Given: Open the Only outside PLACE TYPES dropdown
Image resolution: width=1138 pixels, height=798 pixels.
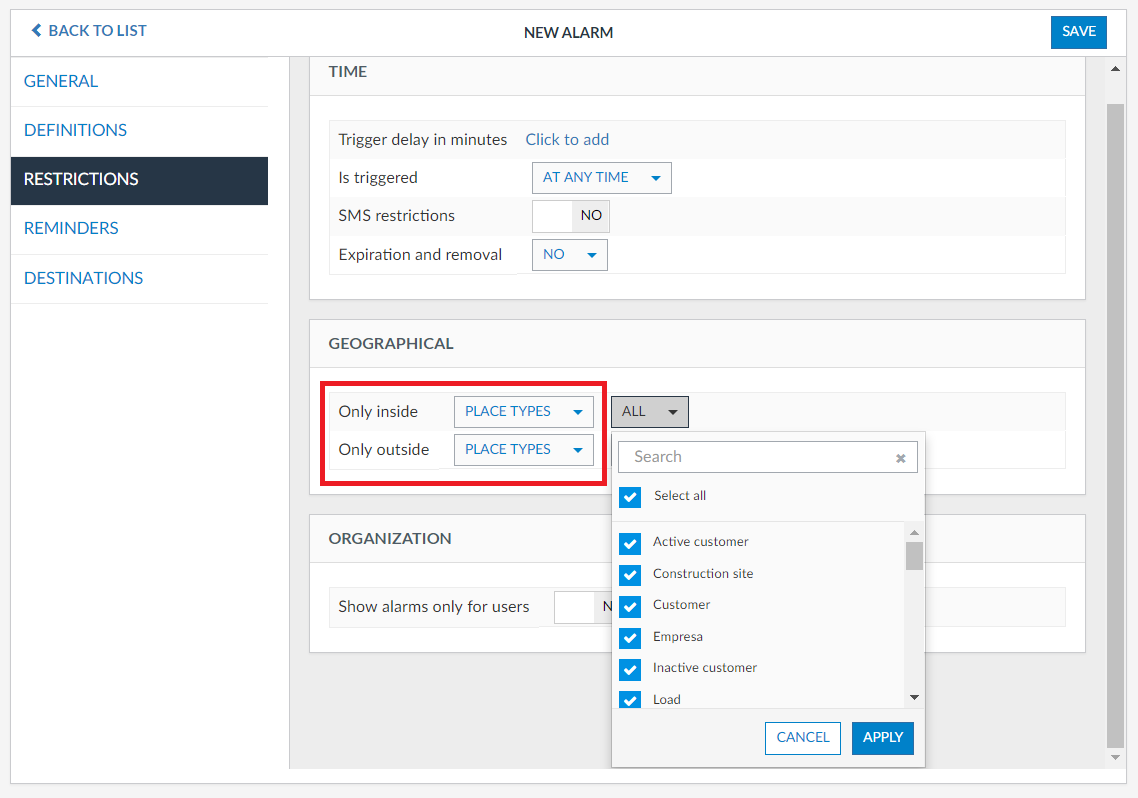Looking at the screenshot, I should 523,450.
